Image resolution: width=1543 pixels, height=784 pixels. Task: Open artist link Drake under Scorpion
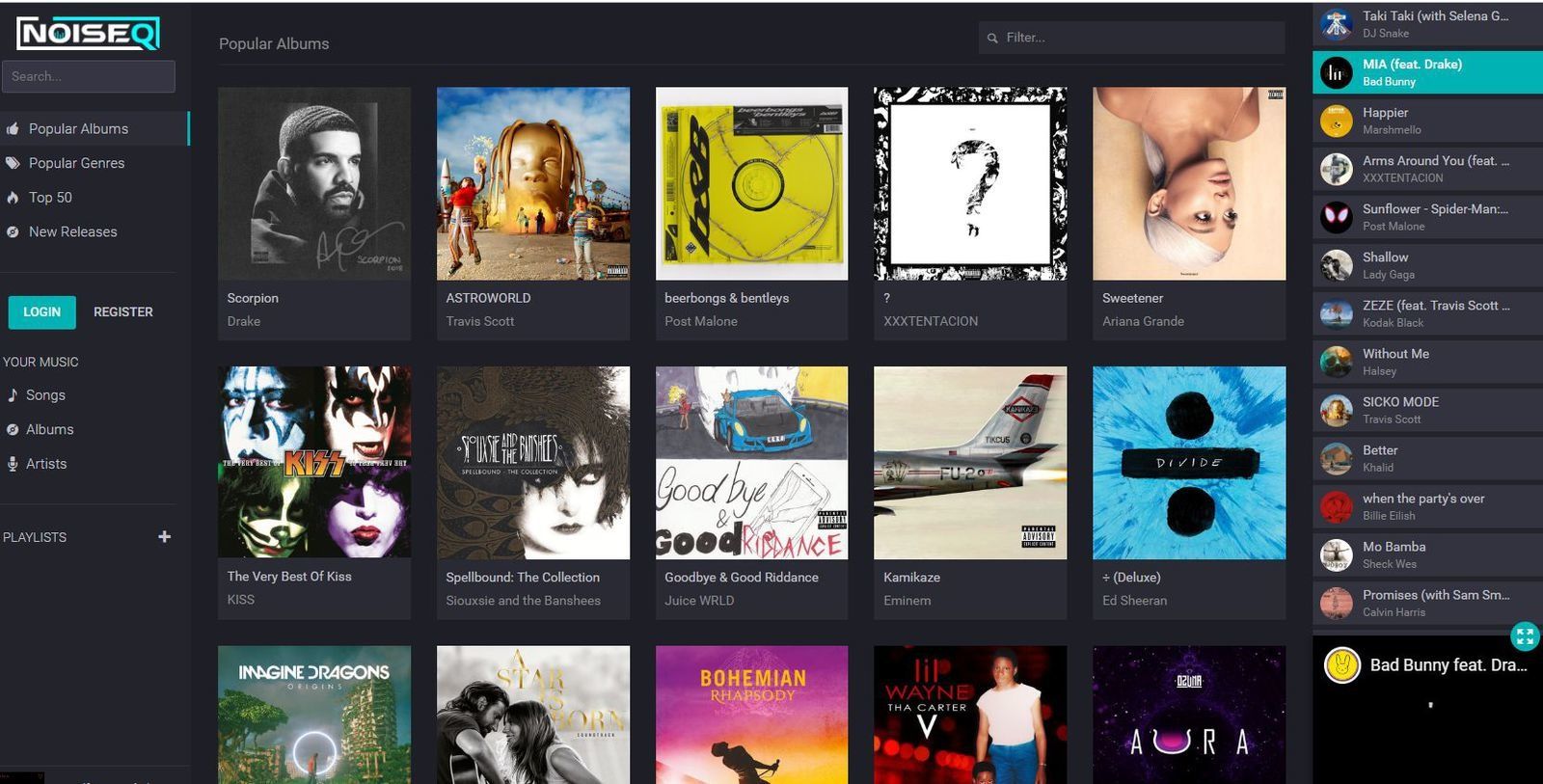pyautogui.click(x=244, y=321)
